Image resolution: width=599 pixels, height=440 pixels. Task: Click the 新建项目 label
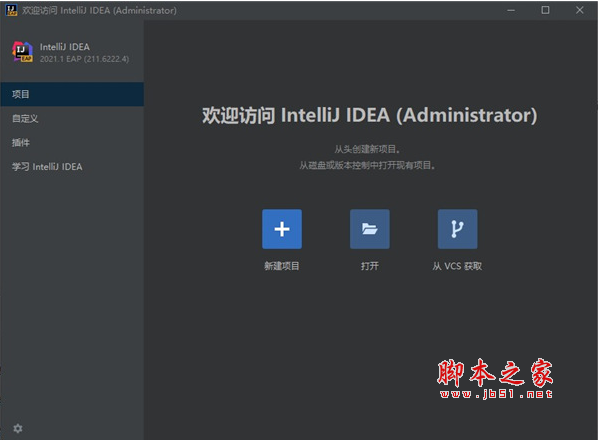pyautogui.click(x=282, y=266)
